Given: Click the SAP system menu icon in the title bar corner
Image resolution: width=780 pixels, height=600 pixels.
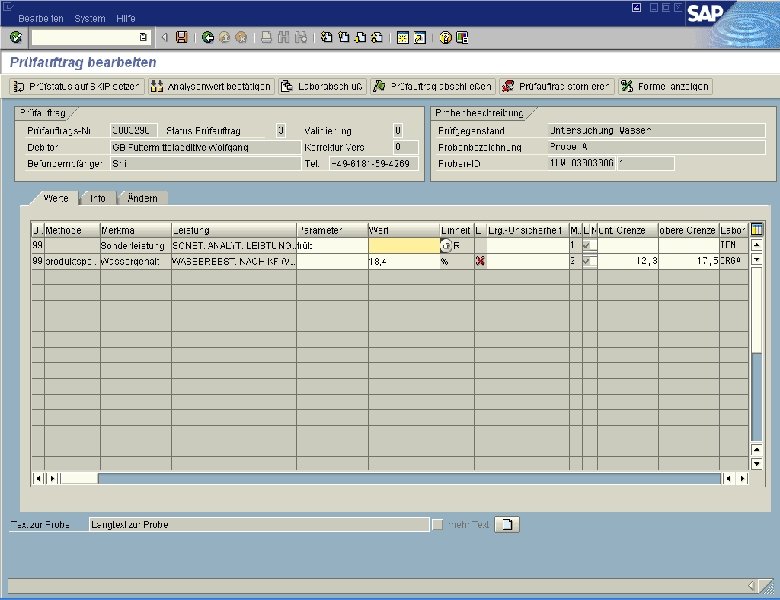Looking at the screenshot, I should point(8,6).
